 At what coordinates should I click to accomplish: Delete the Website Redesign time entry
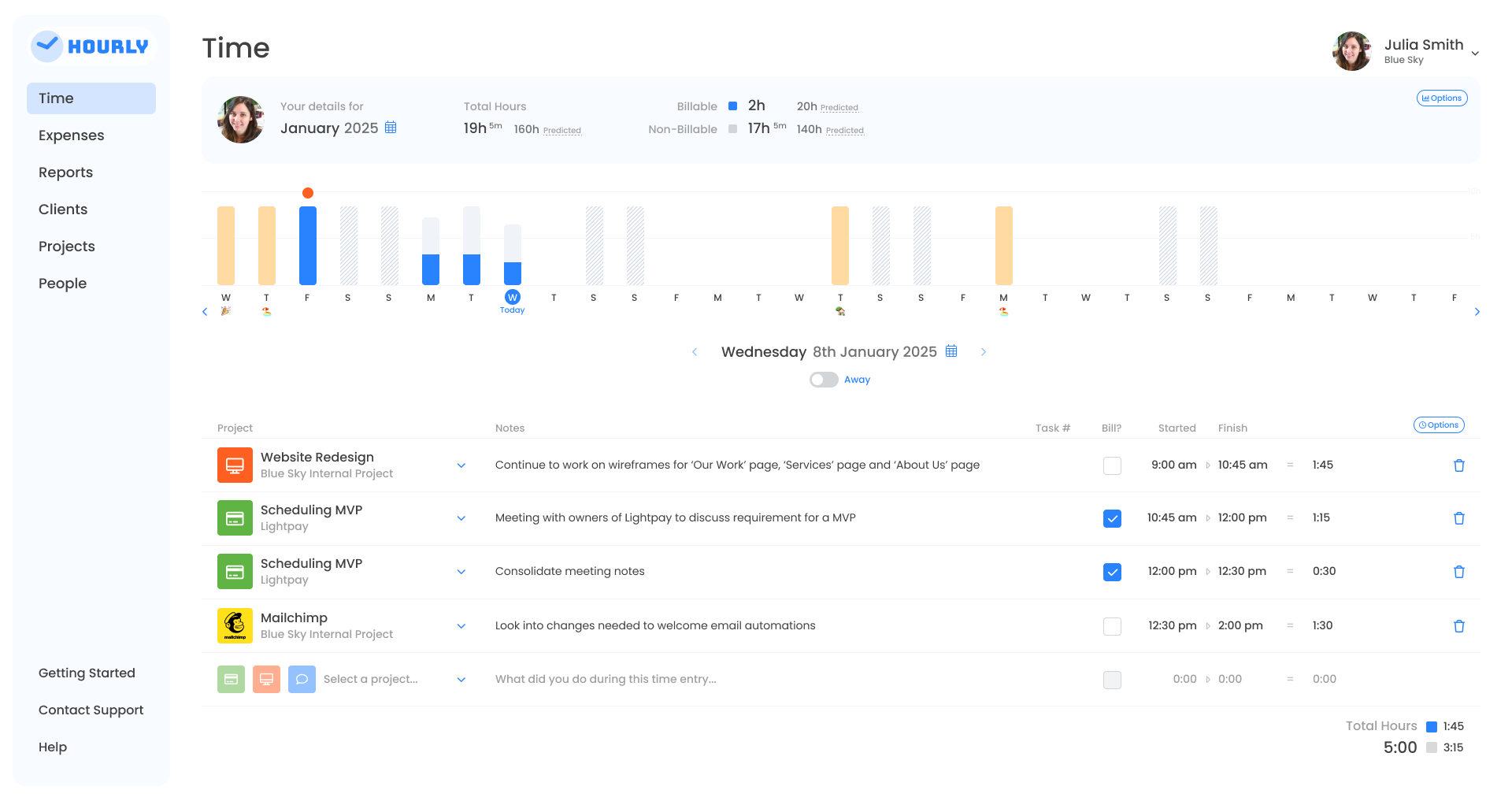tap(1459, 465)
